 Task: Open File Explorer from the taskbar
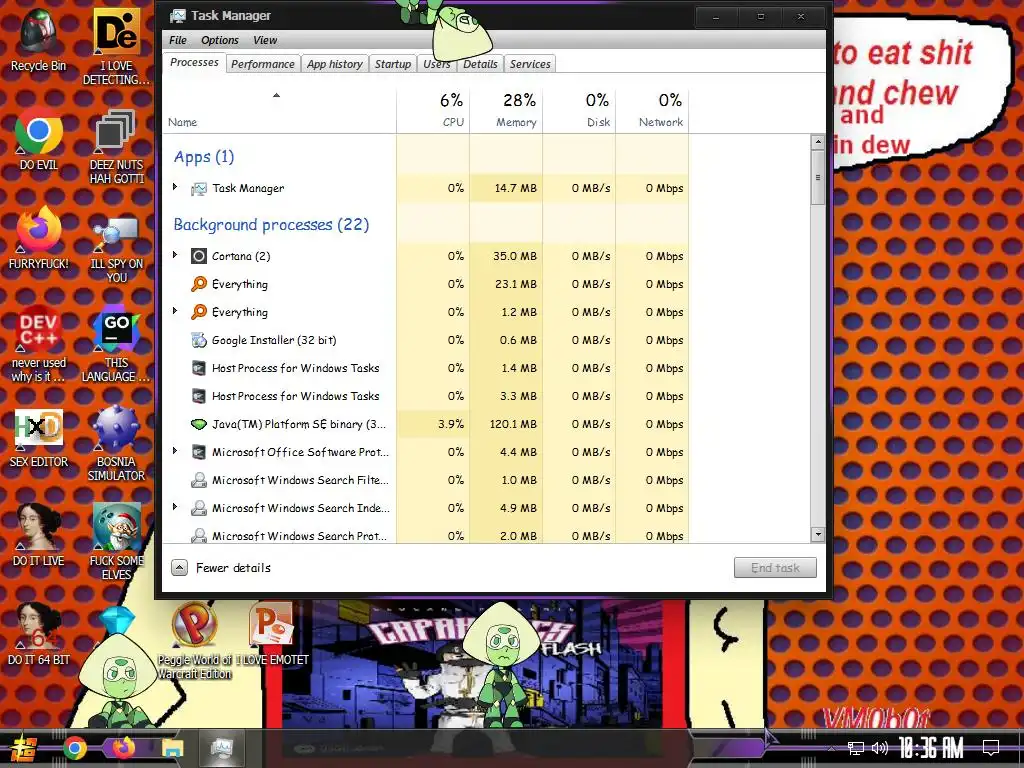[x=172, y=748]
